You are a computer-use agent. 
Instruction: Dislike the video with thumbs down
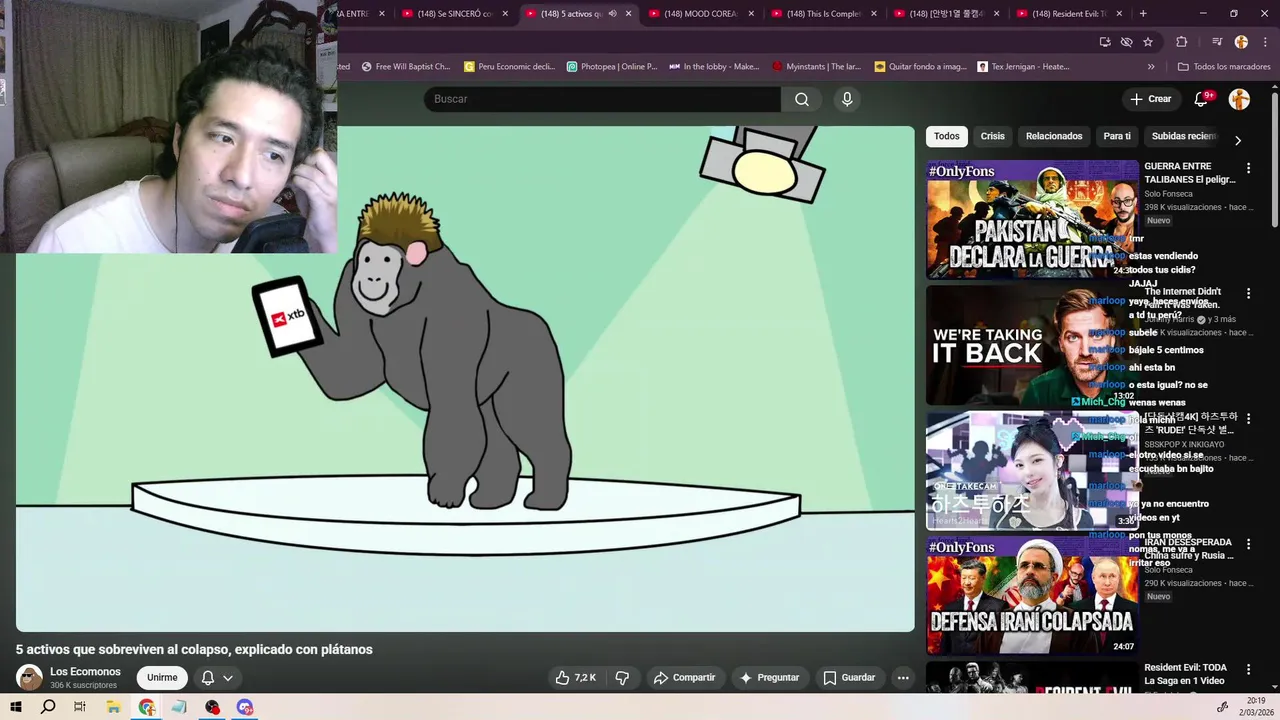click(622, 677)
